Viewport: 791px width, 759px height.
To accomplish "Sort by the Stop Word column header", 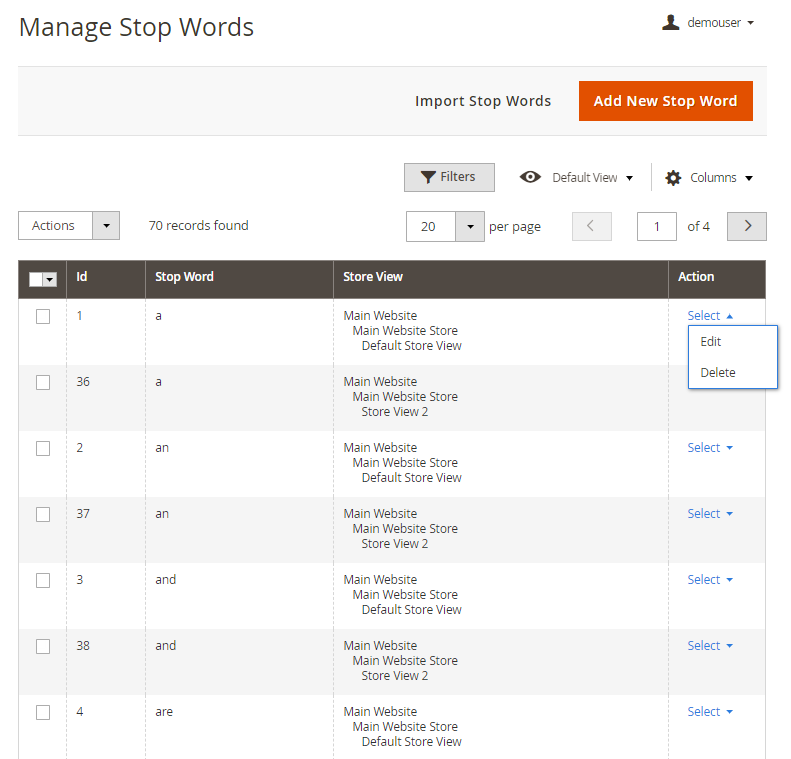I will click(x=184, y=277).
